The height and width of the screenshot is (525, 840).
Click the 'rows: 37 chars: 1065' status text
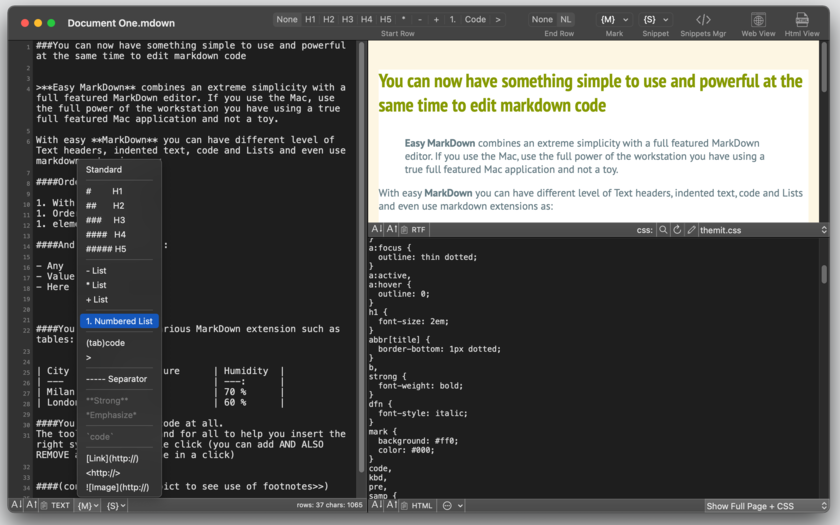click(x=329, y=505)
